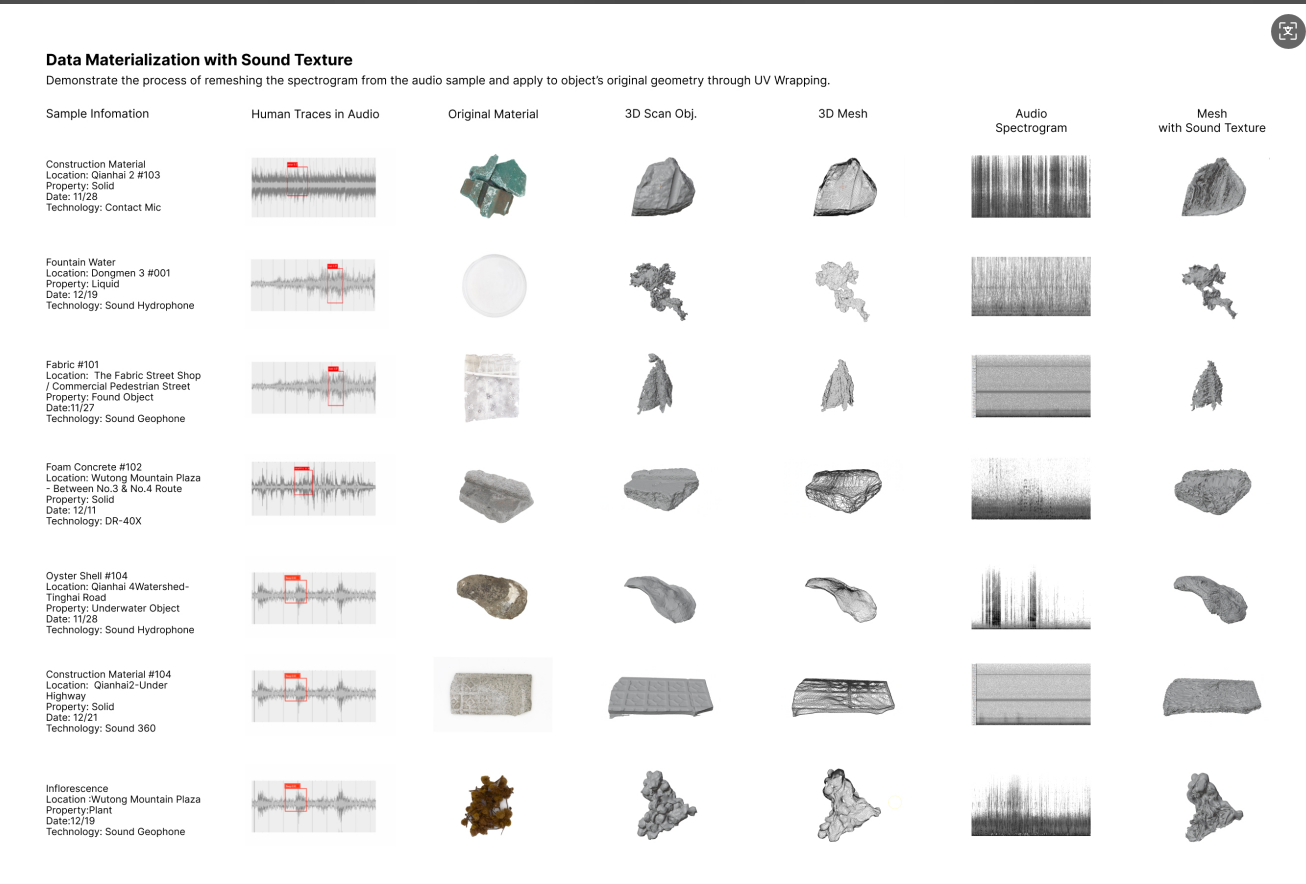
Task: Click the Fountain Water 3D mesh
Action: point(845,290)
